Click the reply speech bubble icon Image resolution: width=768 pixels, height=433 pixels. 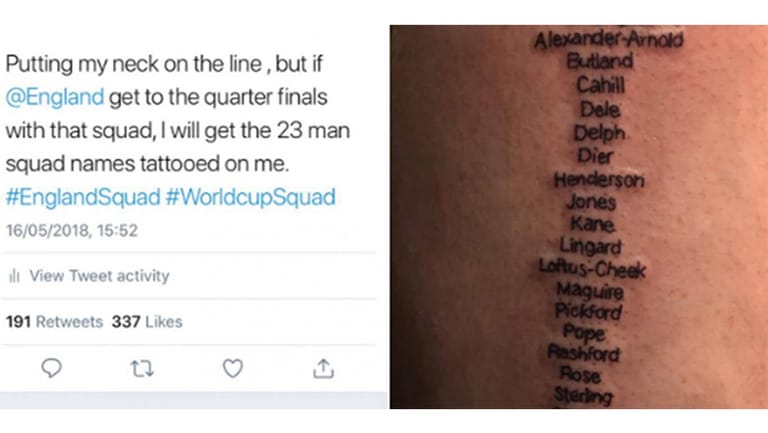(x=52, y=369)
